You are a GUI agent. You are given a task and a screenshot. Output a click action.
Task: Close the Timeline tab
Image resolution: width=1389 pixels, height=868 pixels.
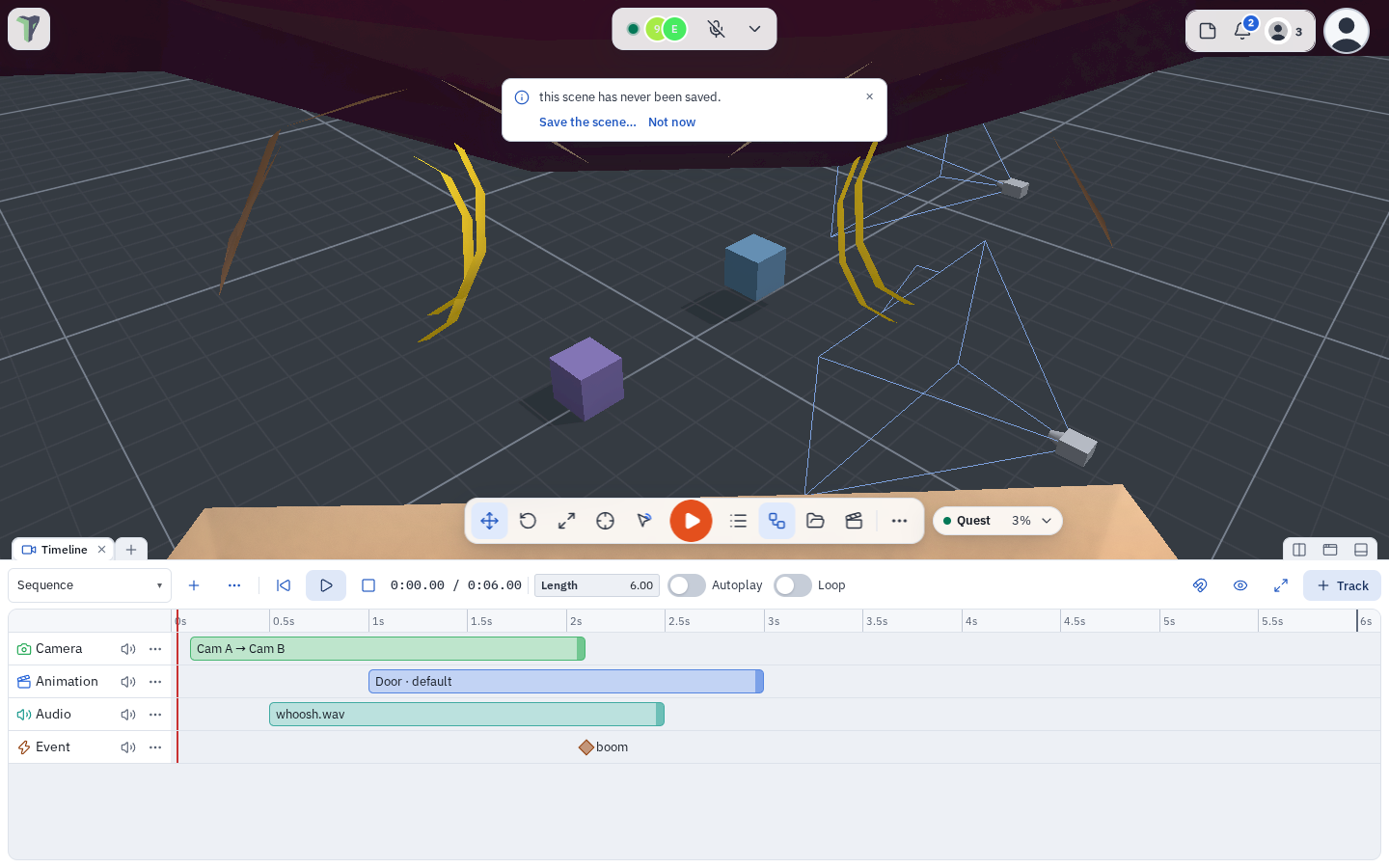[101, 550]
